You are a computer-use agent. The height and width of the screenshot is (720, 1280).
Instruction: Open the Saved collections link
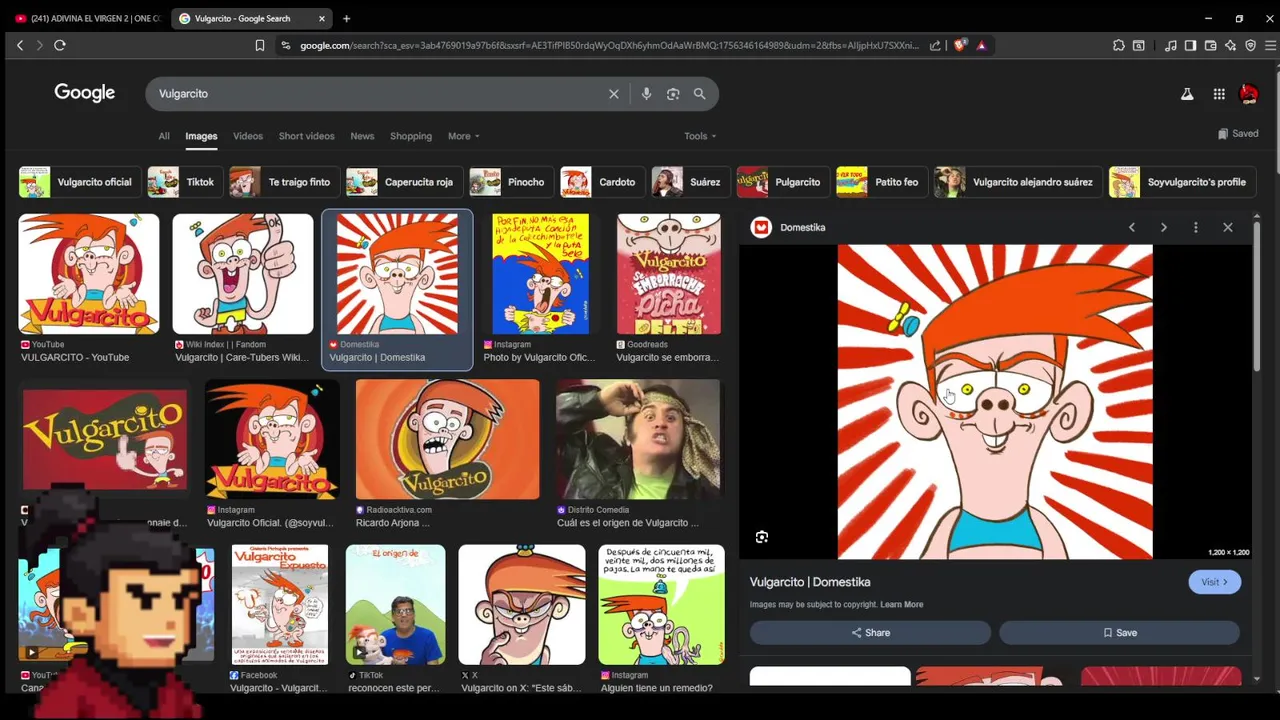[1238, 134]
